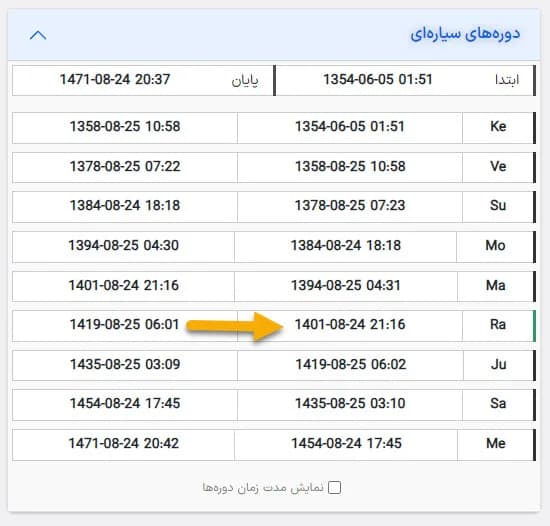Click the پایان end date field
The height and width of the screenshot is (526, 550).
coord(143,80)
